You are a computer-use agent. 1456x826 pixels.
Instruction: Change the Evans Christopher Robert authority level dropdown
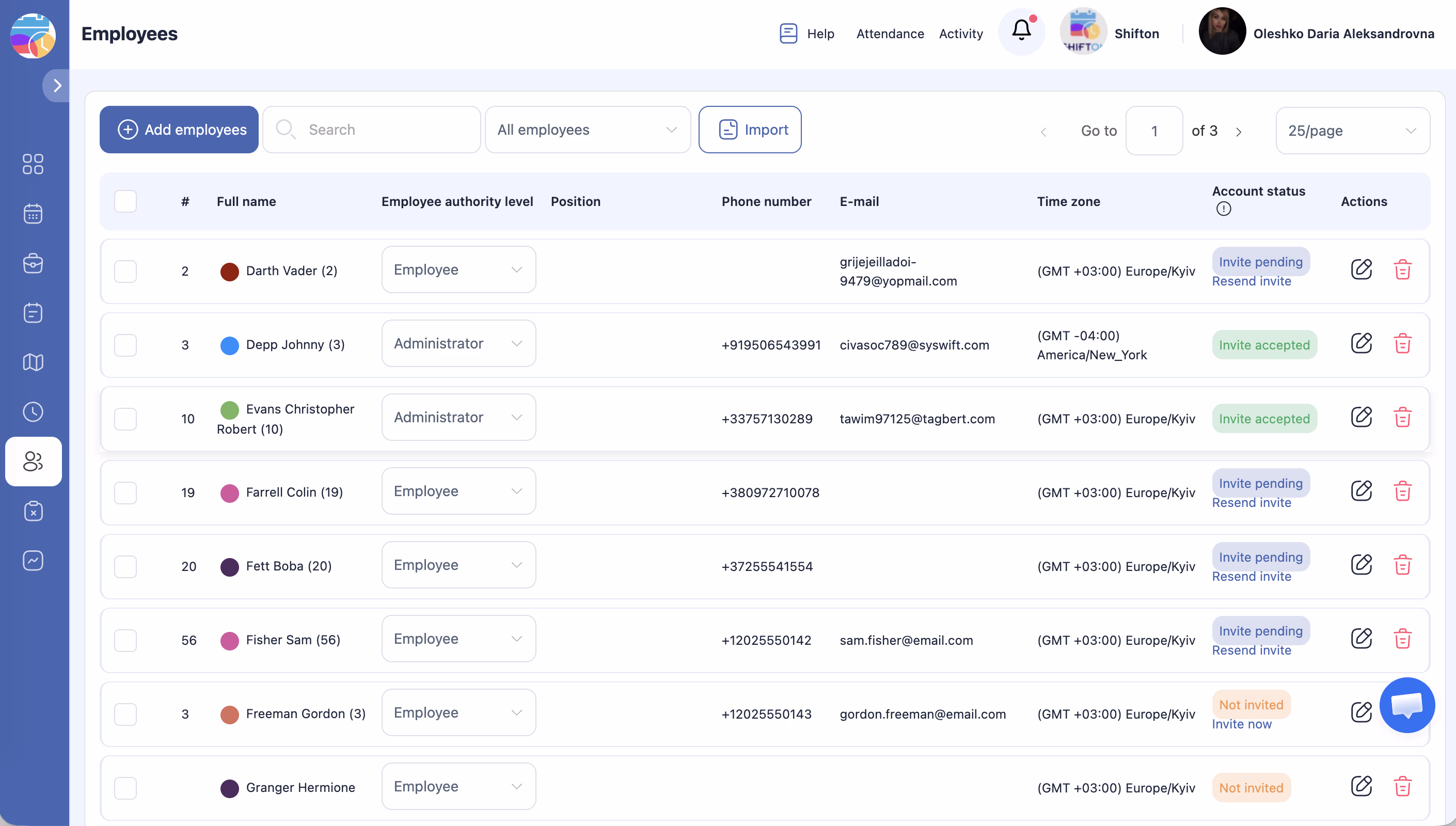tap(458, 417)
